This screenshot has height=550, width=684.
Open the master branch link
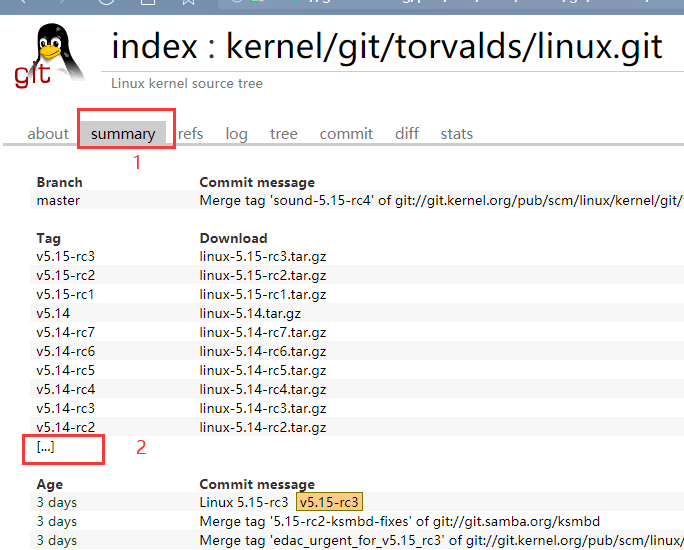[58, 201]
